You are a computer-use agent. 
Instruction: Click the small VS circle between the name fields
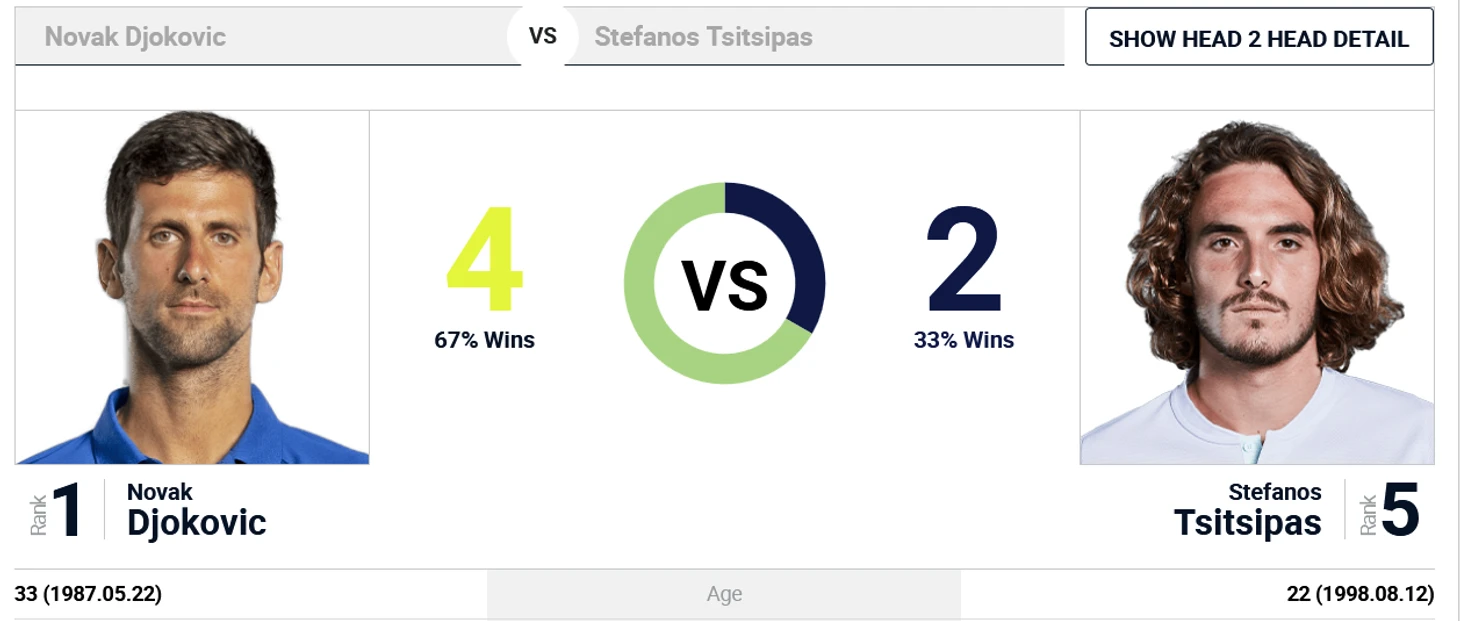[542, 36]
